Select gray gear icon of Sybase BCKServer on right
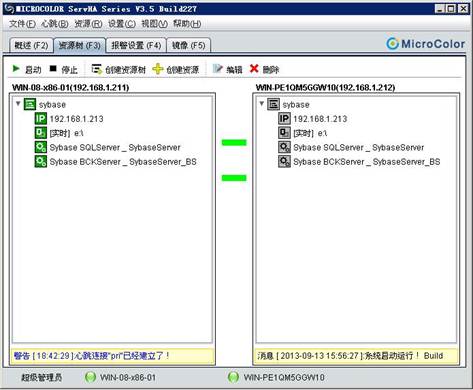Viewport: 473px width, 390px height. point(284,161)
